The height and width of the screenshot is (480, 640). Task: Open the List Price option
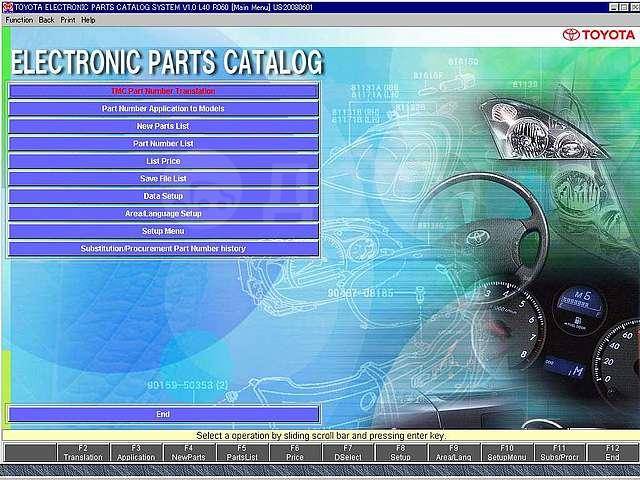163,161
